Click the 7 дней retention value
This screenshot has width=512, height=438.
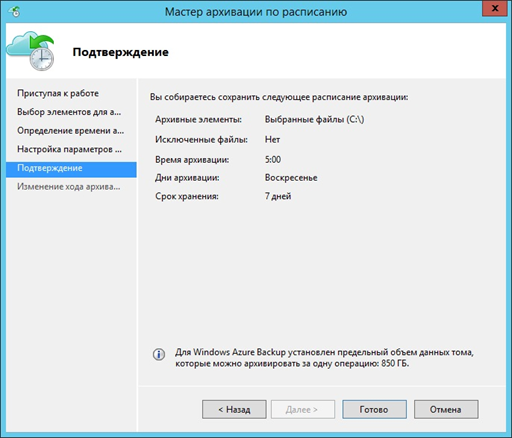tap(278, 196)
